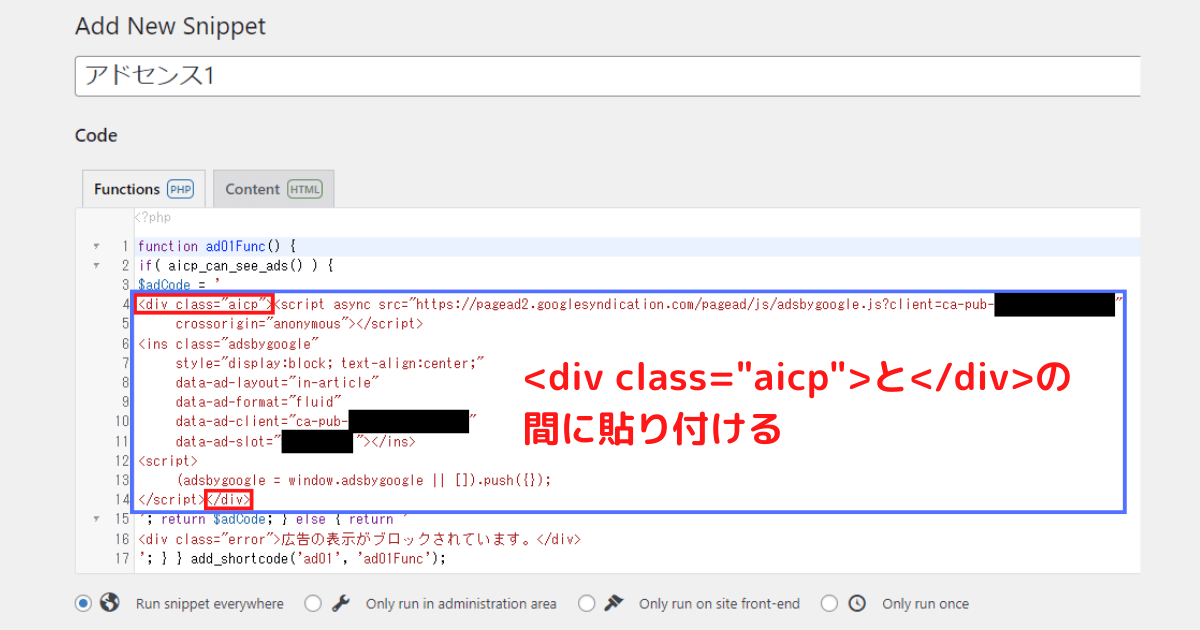This screenshot has height=630, width=1200.
Task: Collapse the fold arrow at line 2
Action: pyautogui.click(x=94, y=265)
